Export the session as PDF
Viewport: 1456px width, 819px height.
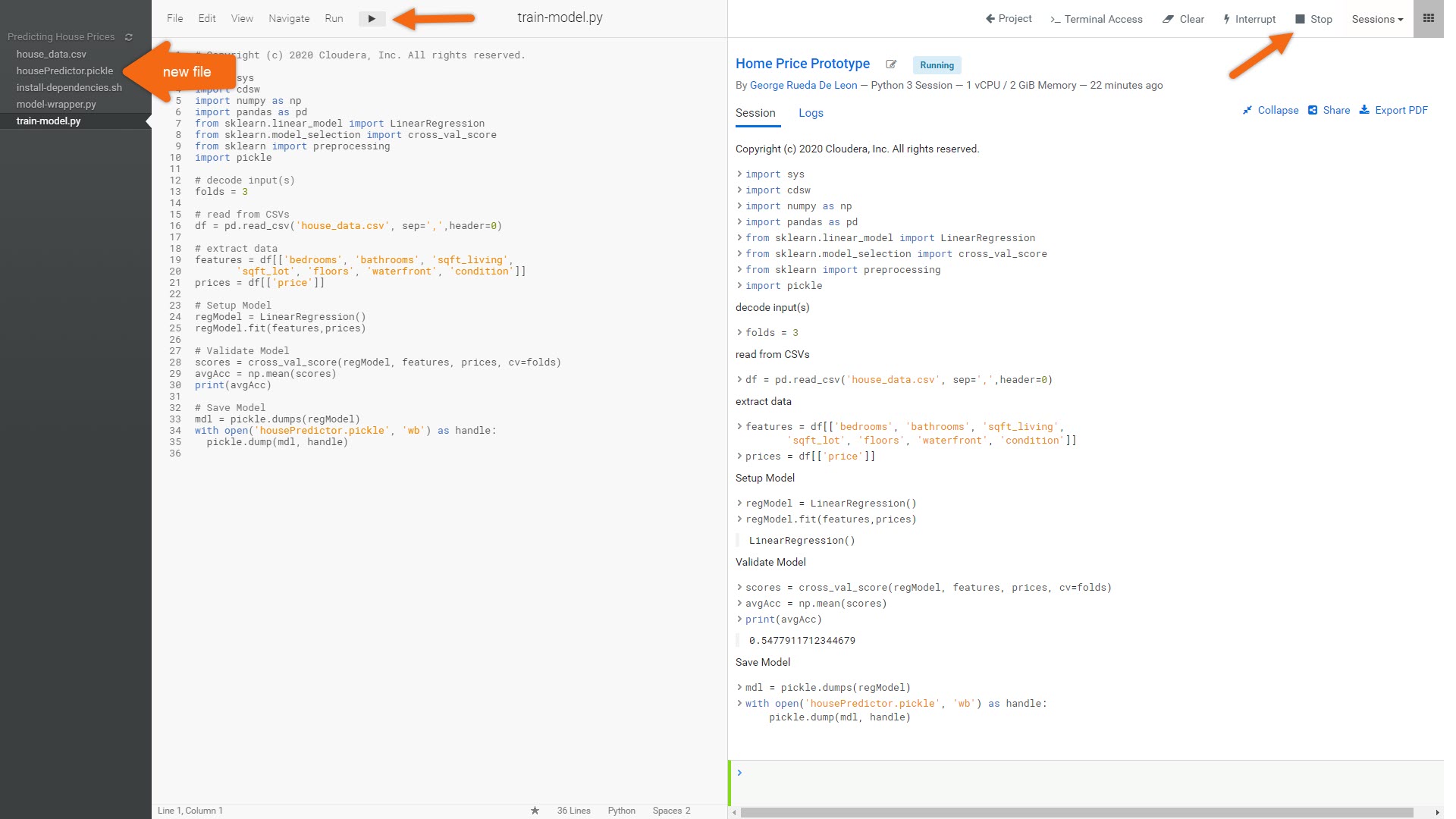point(1393,110)
